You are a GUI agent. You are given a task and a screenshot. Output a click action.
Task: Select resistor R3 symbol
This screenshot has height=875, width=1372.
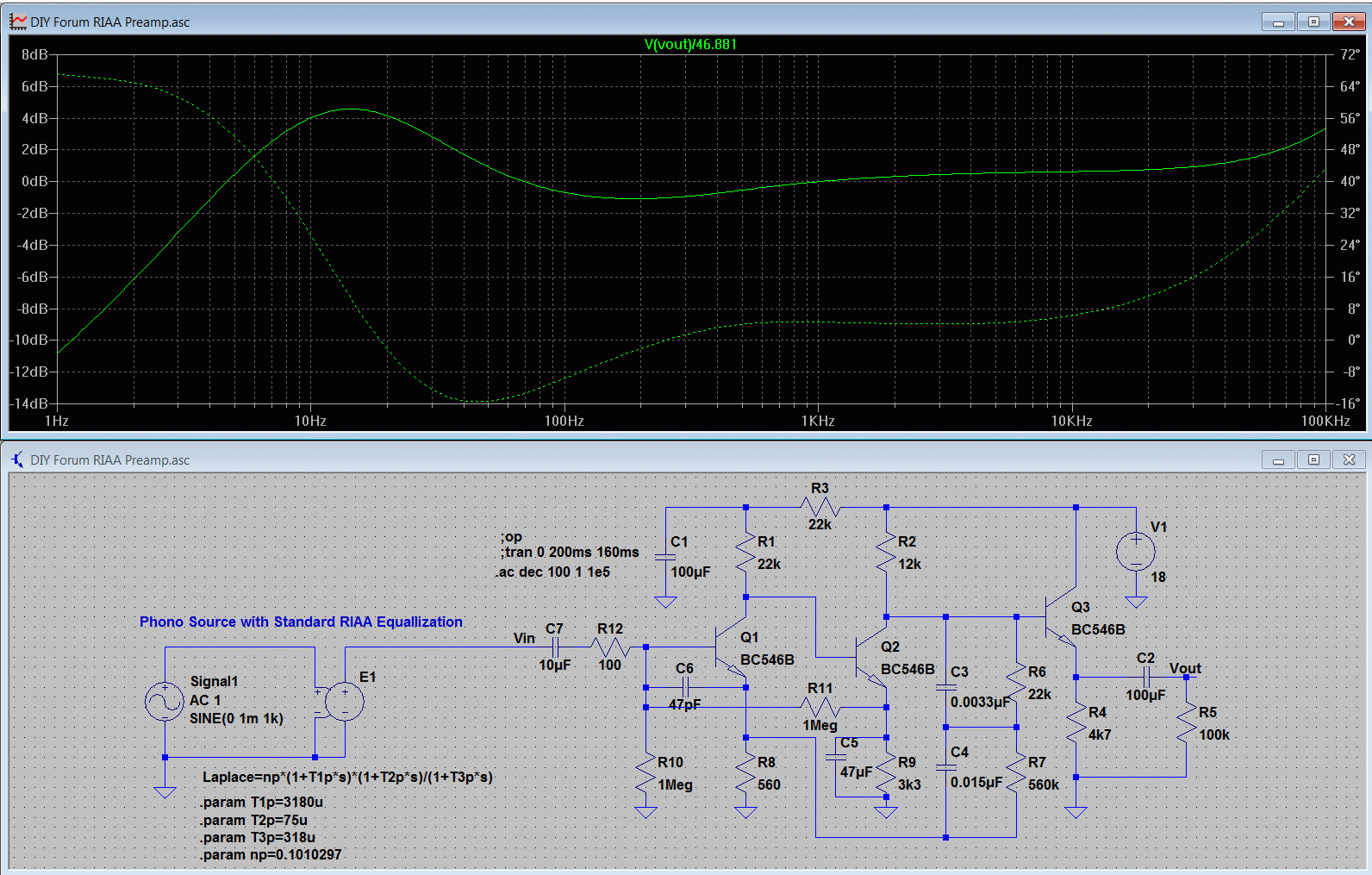pyautogui.click(x=820, y=507)
